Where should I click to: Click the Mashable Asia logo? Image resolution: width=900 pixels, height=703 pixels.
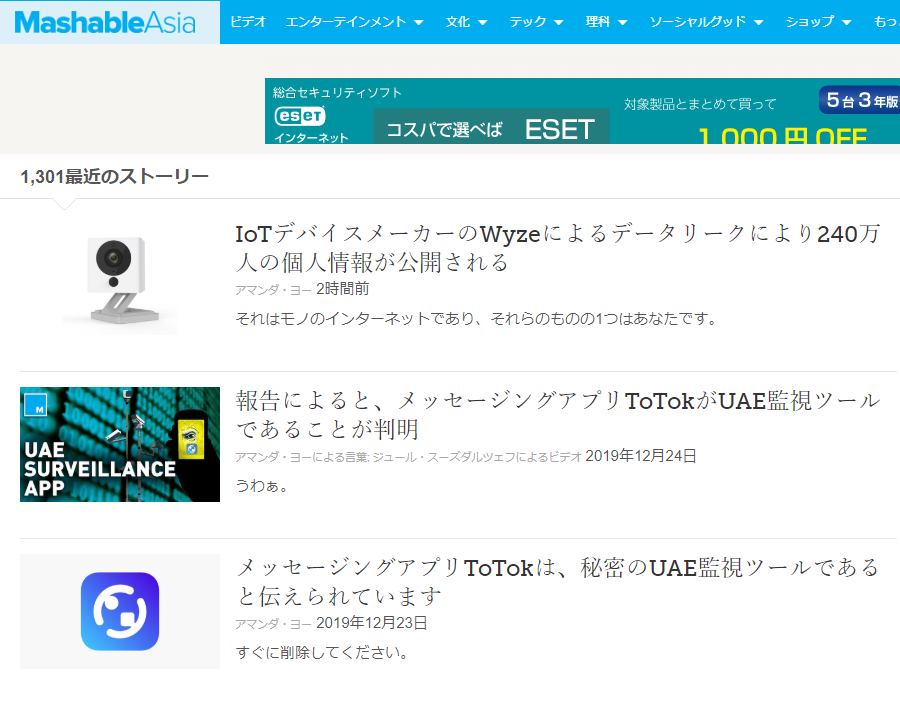pos(105,22)
